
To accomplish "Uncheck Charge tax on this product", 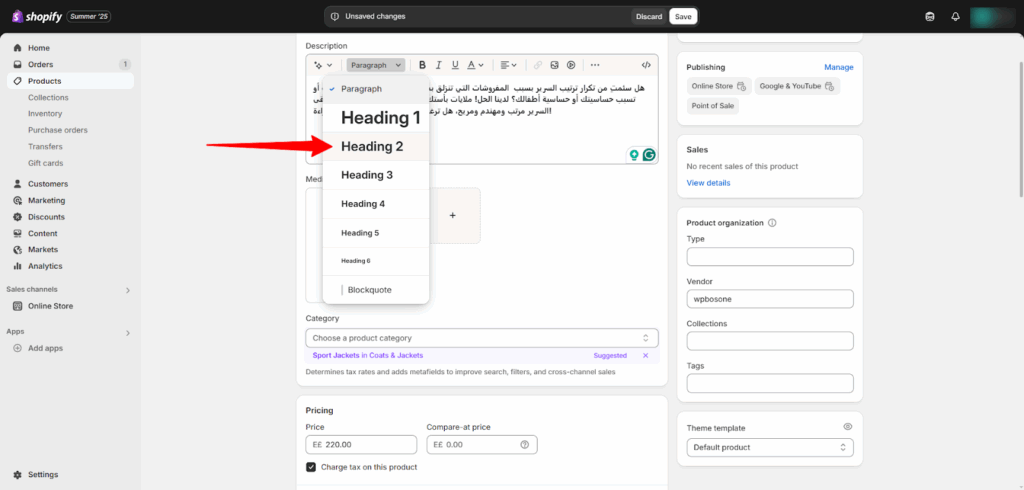I will 311,467.
